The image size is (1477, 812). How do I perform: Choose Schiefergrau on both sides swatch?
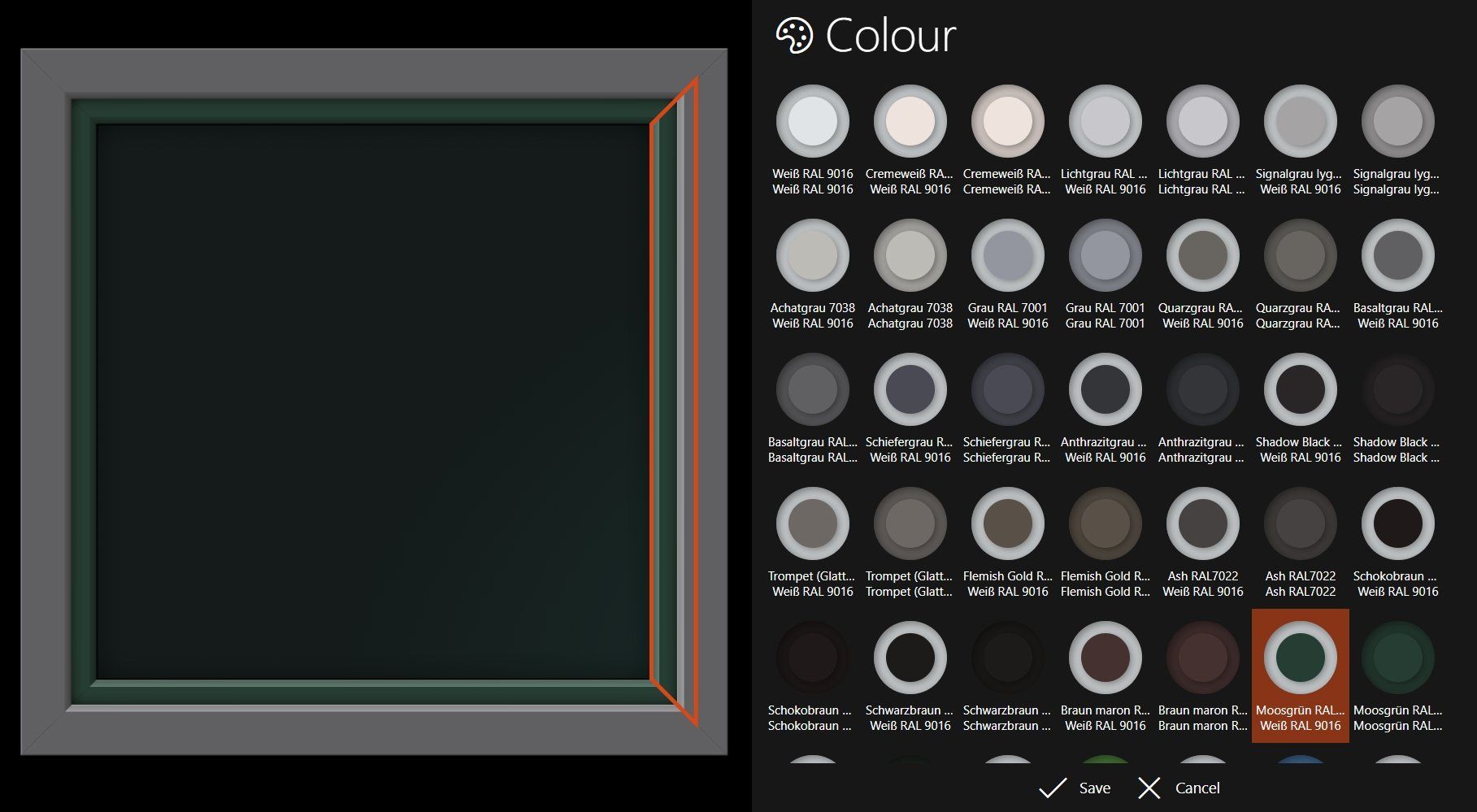(1007, 390)
